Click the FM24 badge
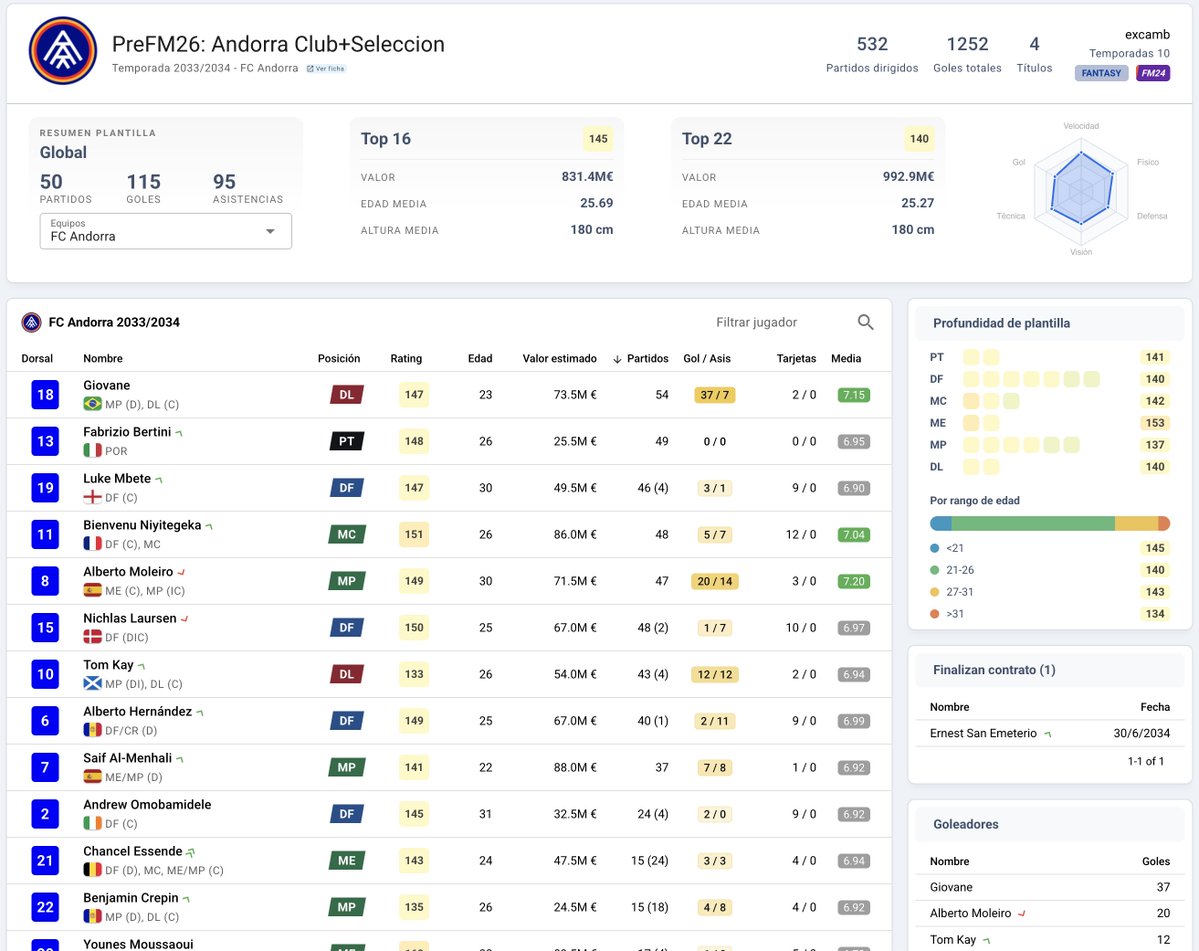The image size is (1199, 951). click(1153, 73)
